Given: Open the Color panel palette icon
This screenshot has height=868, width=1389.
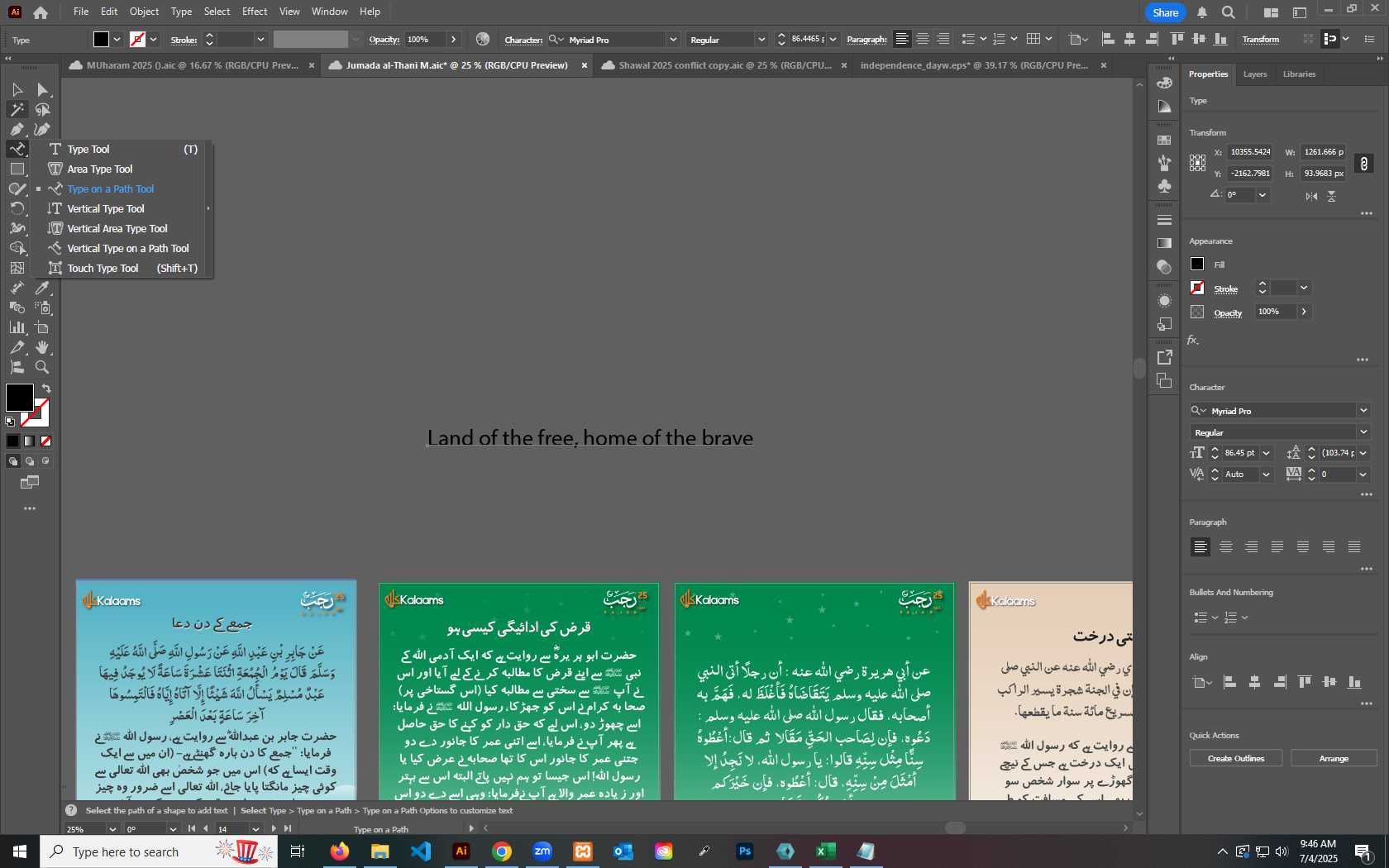Looking at the screenshot, I should pyautogui.click(x=1164, y=83).
